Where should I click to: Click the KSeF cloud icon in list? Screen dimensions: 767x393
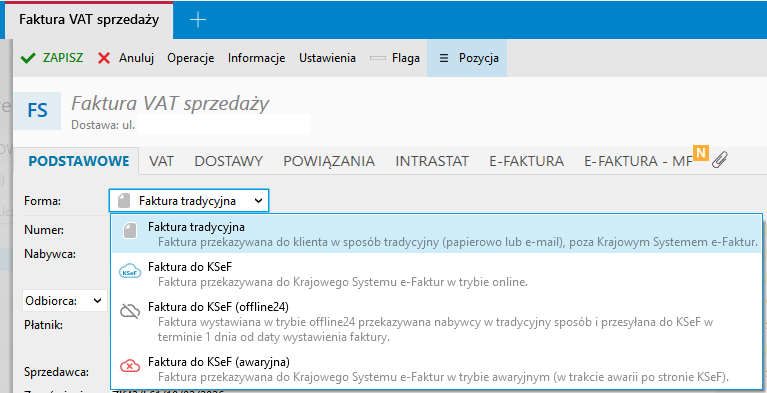[x=130, y=271]
